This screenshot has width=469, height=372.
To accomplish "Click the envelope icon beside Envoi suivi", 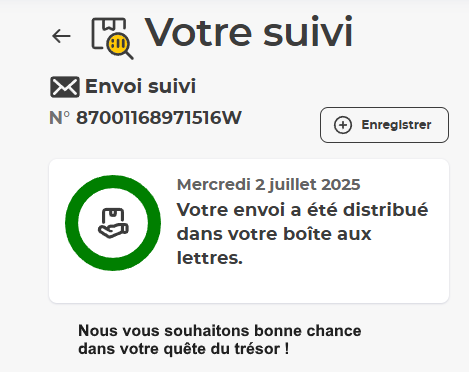I will pyautogui.click(x=65, y=87).
